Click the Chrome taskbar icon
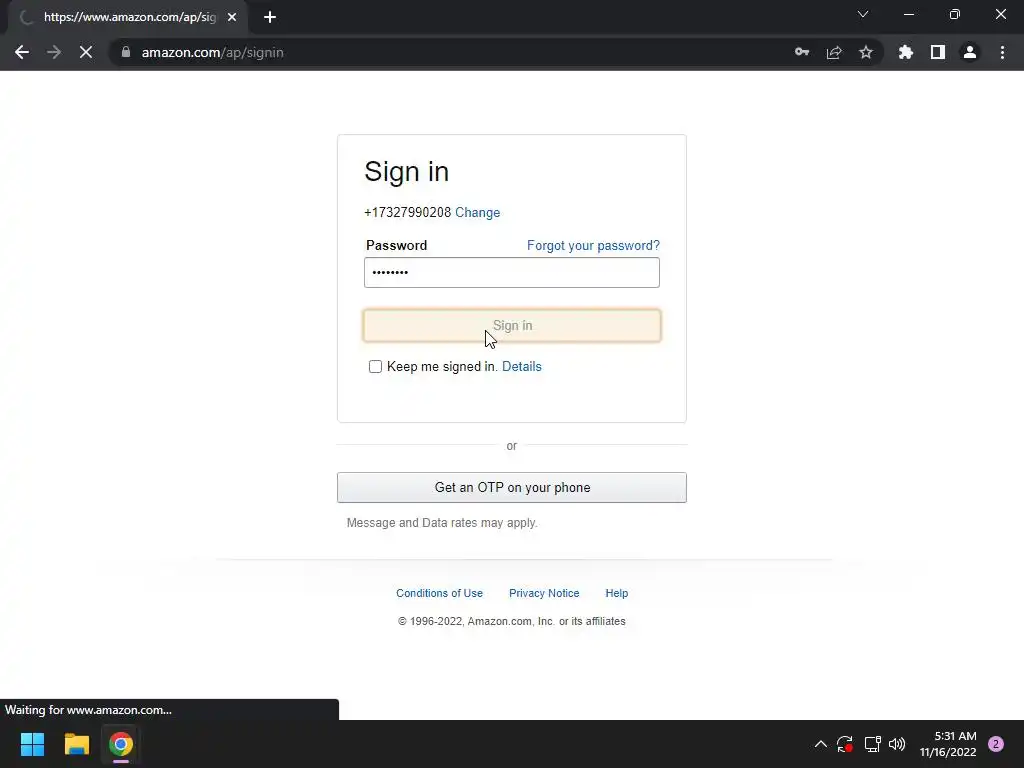 click(x=121, y=744)
